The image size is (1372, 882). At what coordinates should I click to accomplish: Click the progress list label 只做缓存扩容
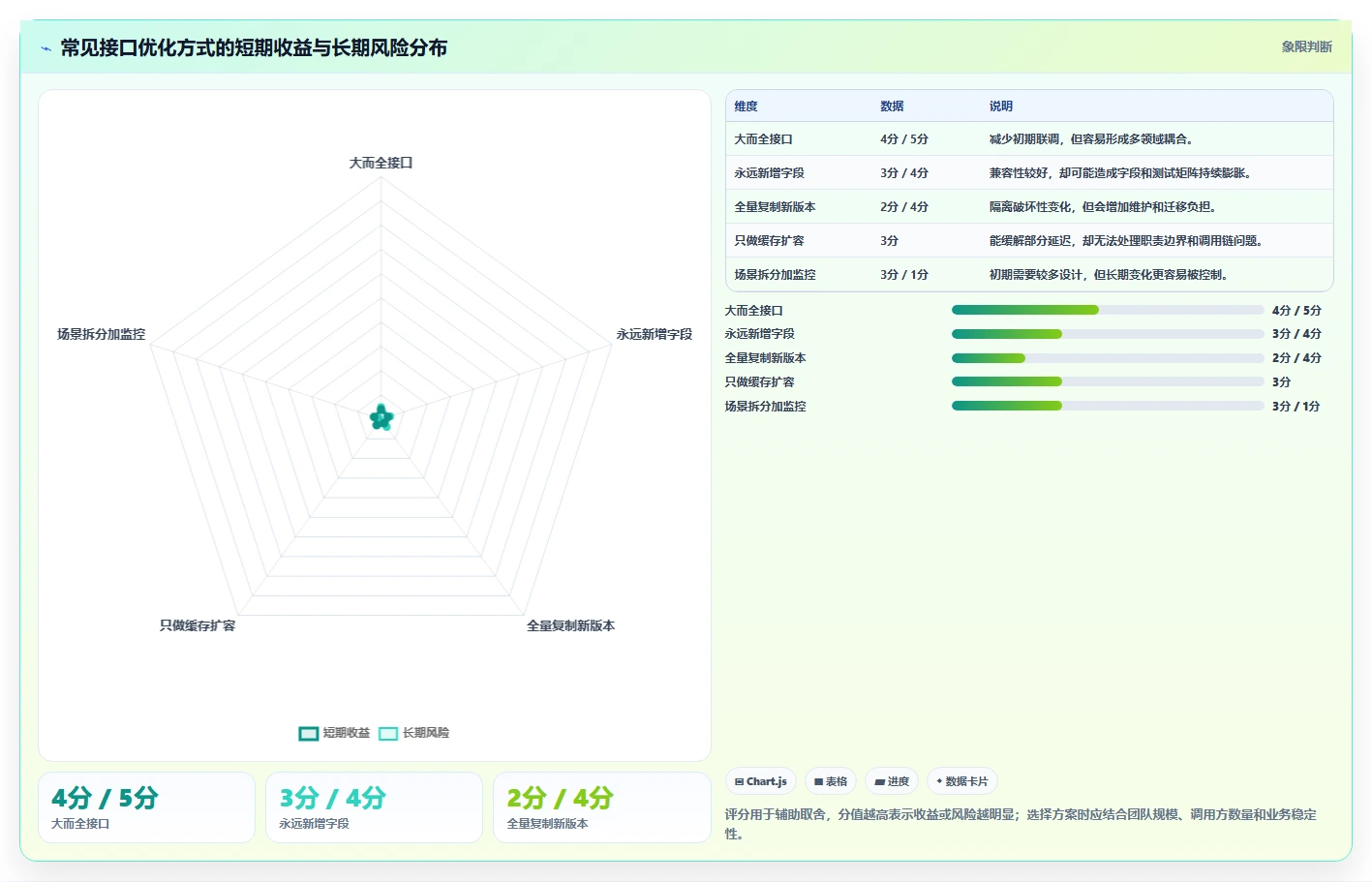(x=759, y=382)
